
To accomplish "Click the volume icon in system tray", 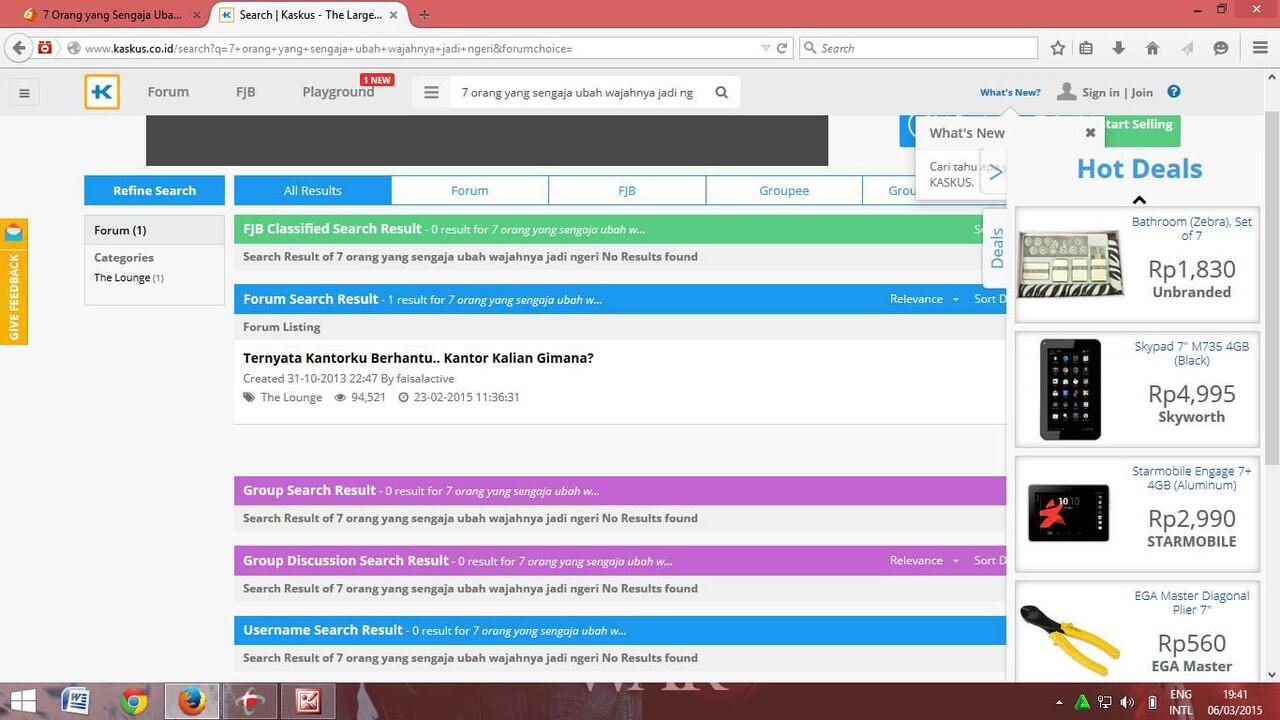I will (x=1128, y=702).
